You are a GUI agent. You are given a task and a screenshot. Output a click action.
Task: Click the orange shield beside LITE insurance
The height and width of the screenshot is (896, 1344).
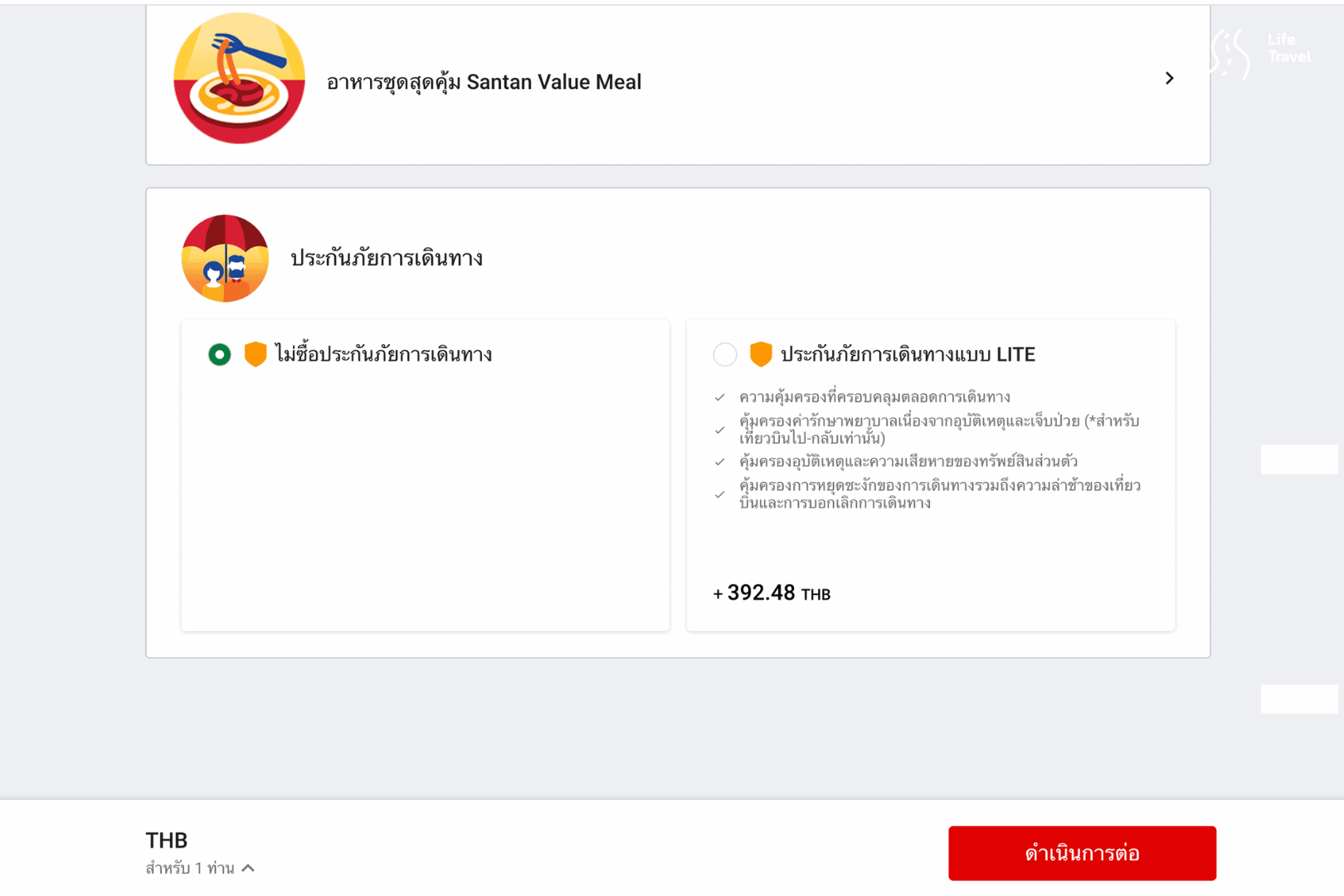click(761, 353)
